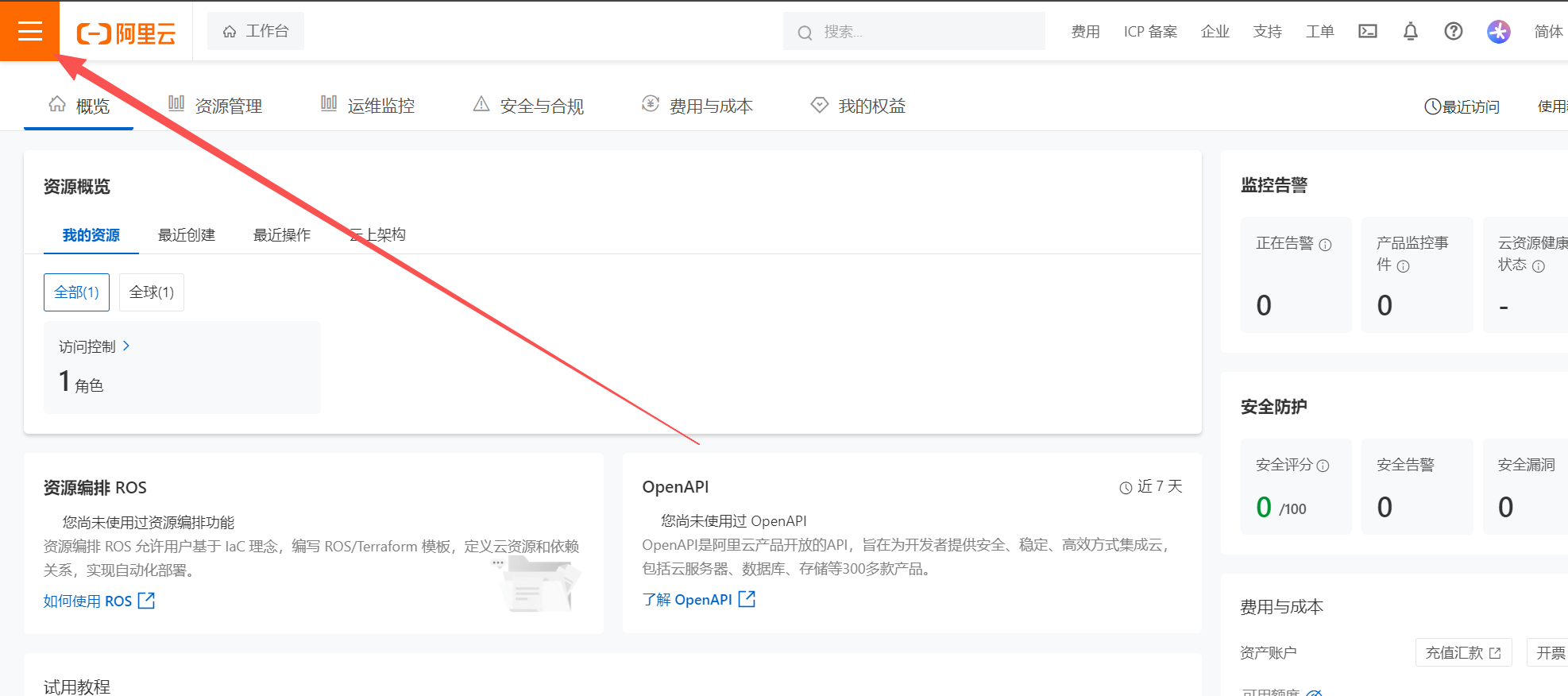This screenshot has height=696, width=1568.
Task: Click the 1 角色 count
Action: pyautogui.click(x=81, y=383)
